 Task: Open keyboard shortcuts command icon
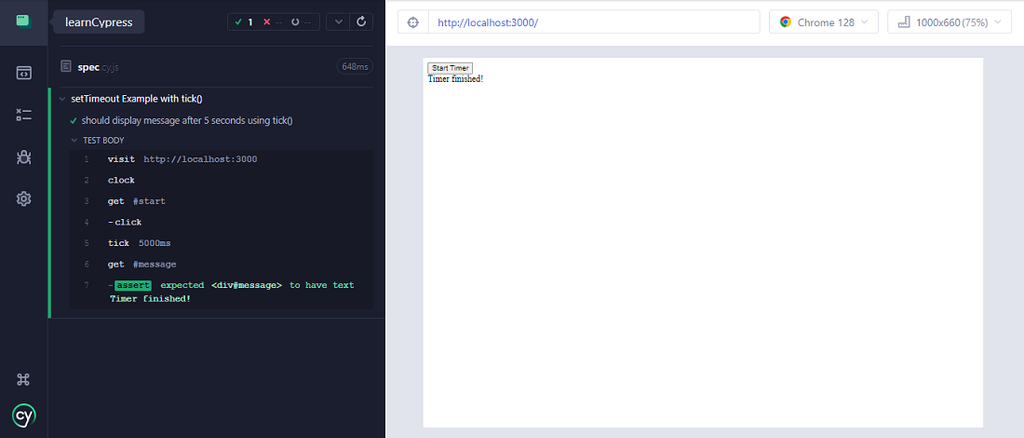[x=24, y=379]
